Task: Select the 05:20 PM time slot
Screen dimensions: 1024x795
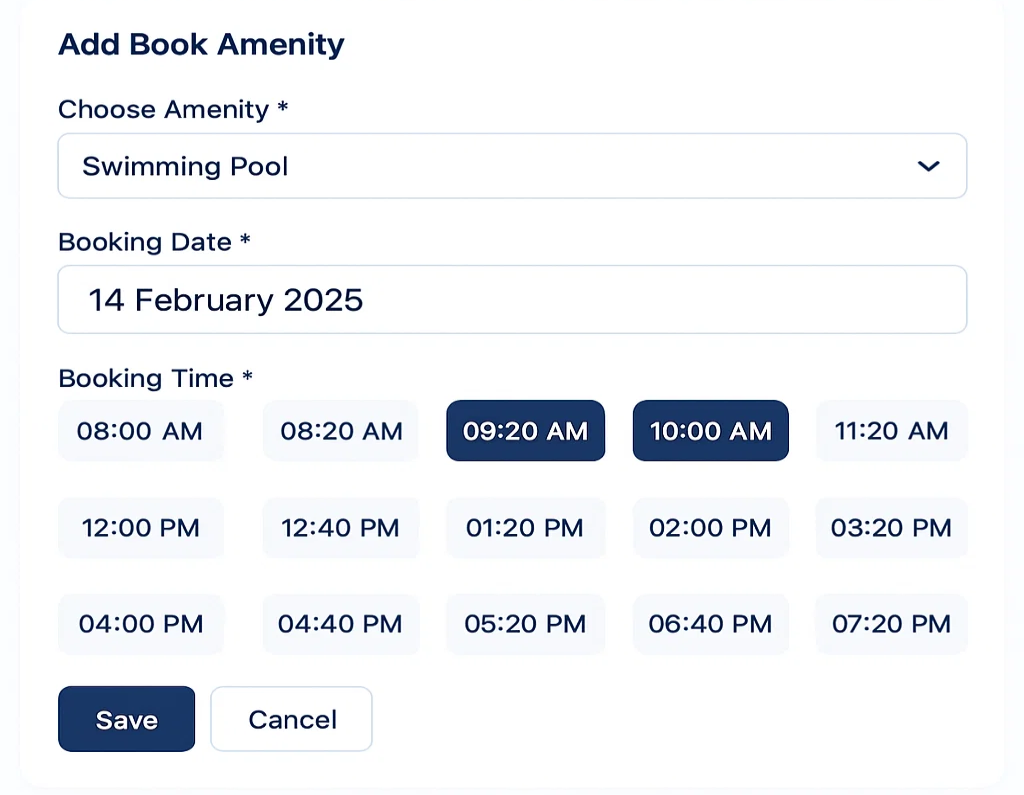Action: click(525, 623)
